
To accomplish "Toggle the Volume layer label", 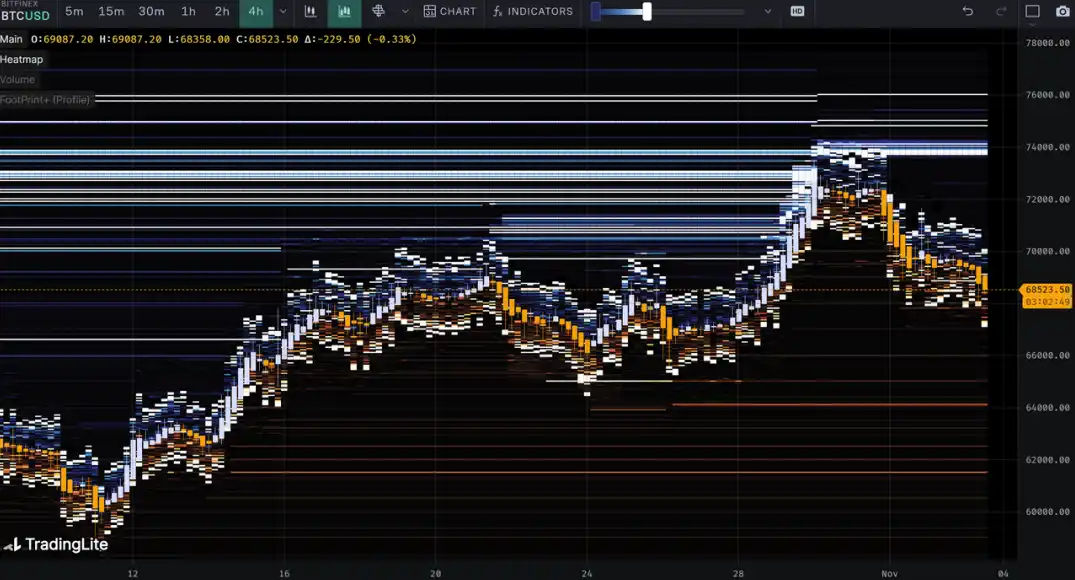I will [x=18, y=79].
